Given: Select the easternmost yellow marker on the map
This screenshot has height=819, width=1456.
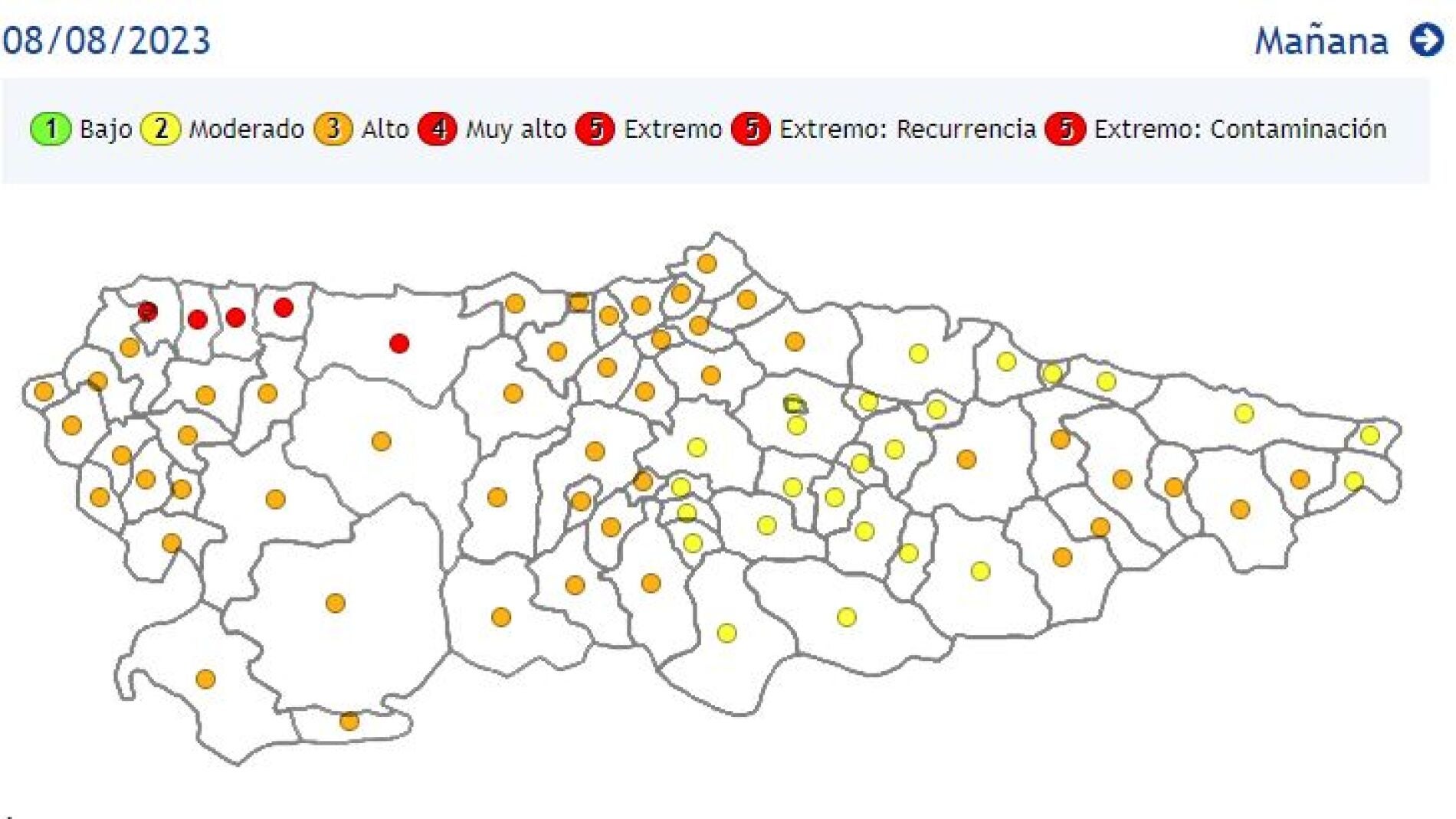Looking at the screenshot, I should tap(1369, 436).
